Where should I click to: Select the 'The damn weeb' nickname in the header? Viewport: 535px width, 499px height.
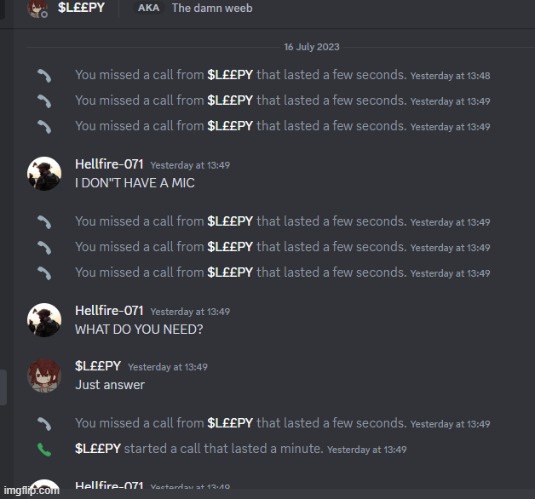pyautogui.click(x=212, y=8)
